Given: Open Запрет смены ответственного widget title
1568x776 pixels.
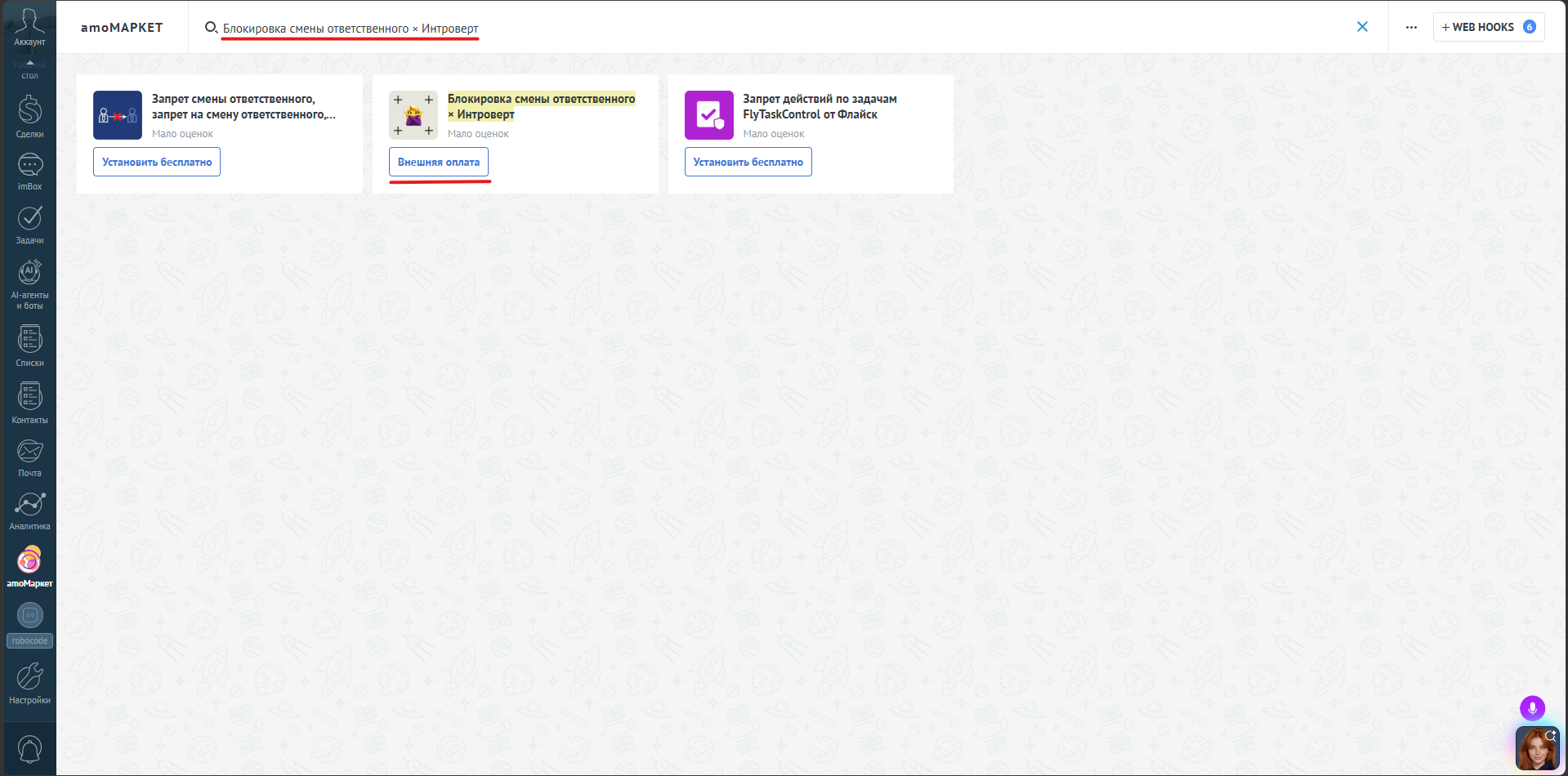Looking at the screenshot, I should tap(243, 107).
